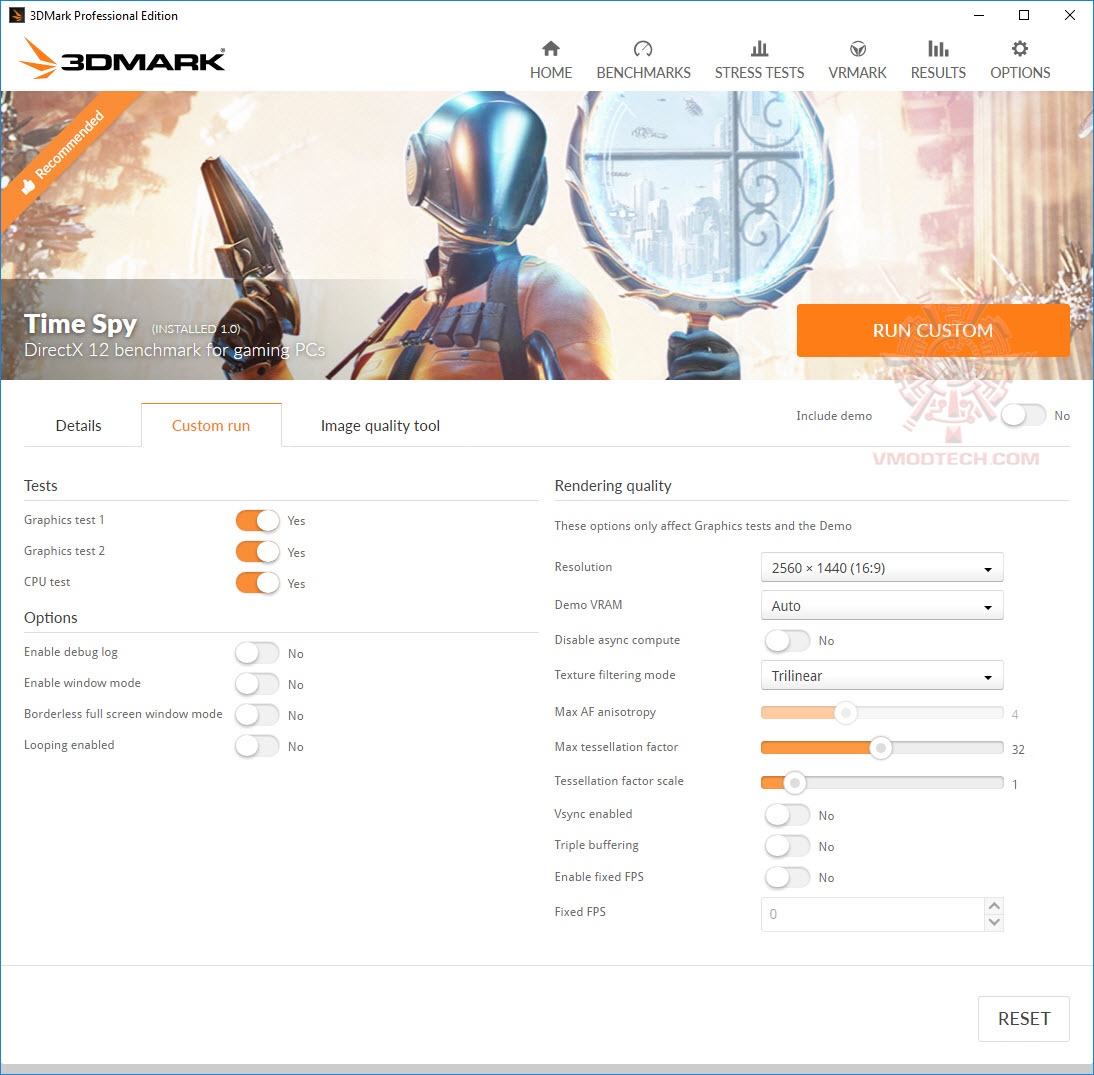Enable the Looping enabled switch

[x=257, y=746]
